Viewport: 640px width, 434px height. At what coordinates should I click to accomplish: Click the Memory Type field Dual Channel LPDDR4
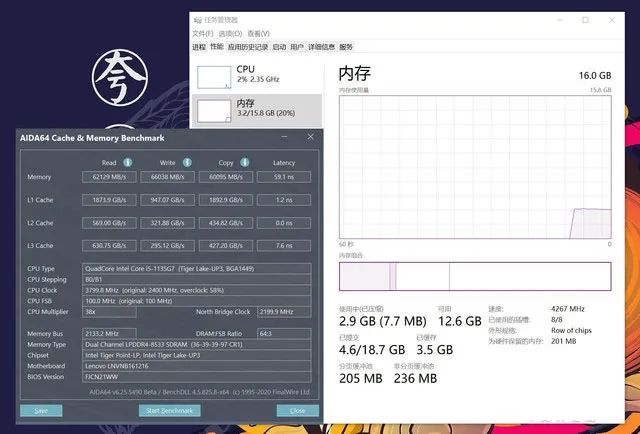coord(197,344)
